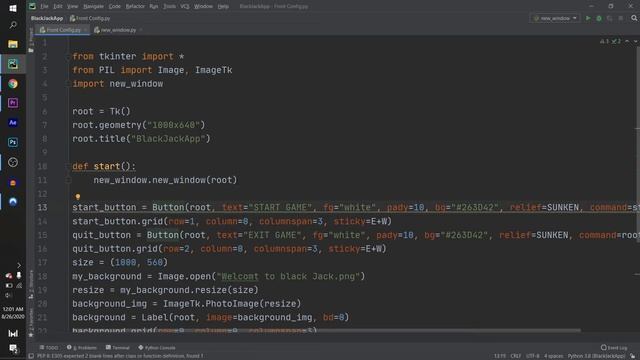Switch to PyCharm taskbar icon
This screenshot has height=360, width=640.
(13, 64)
